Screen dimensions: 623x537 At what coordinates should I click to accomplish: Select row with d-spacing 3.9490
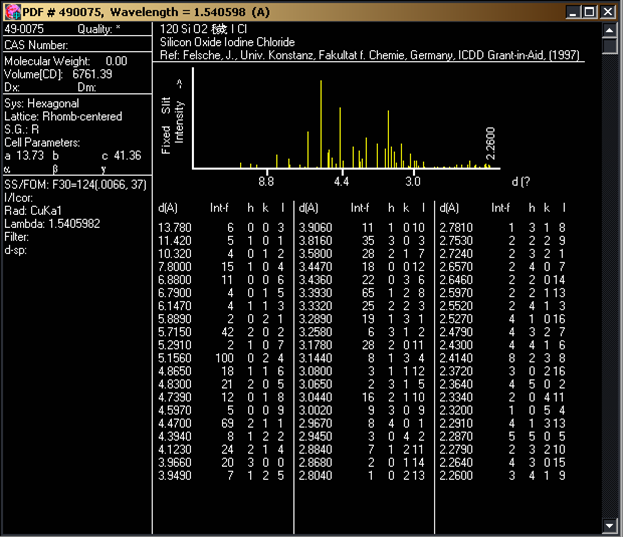click(221, 475)
